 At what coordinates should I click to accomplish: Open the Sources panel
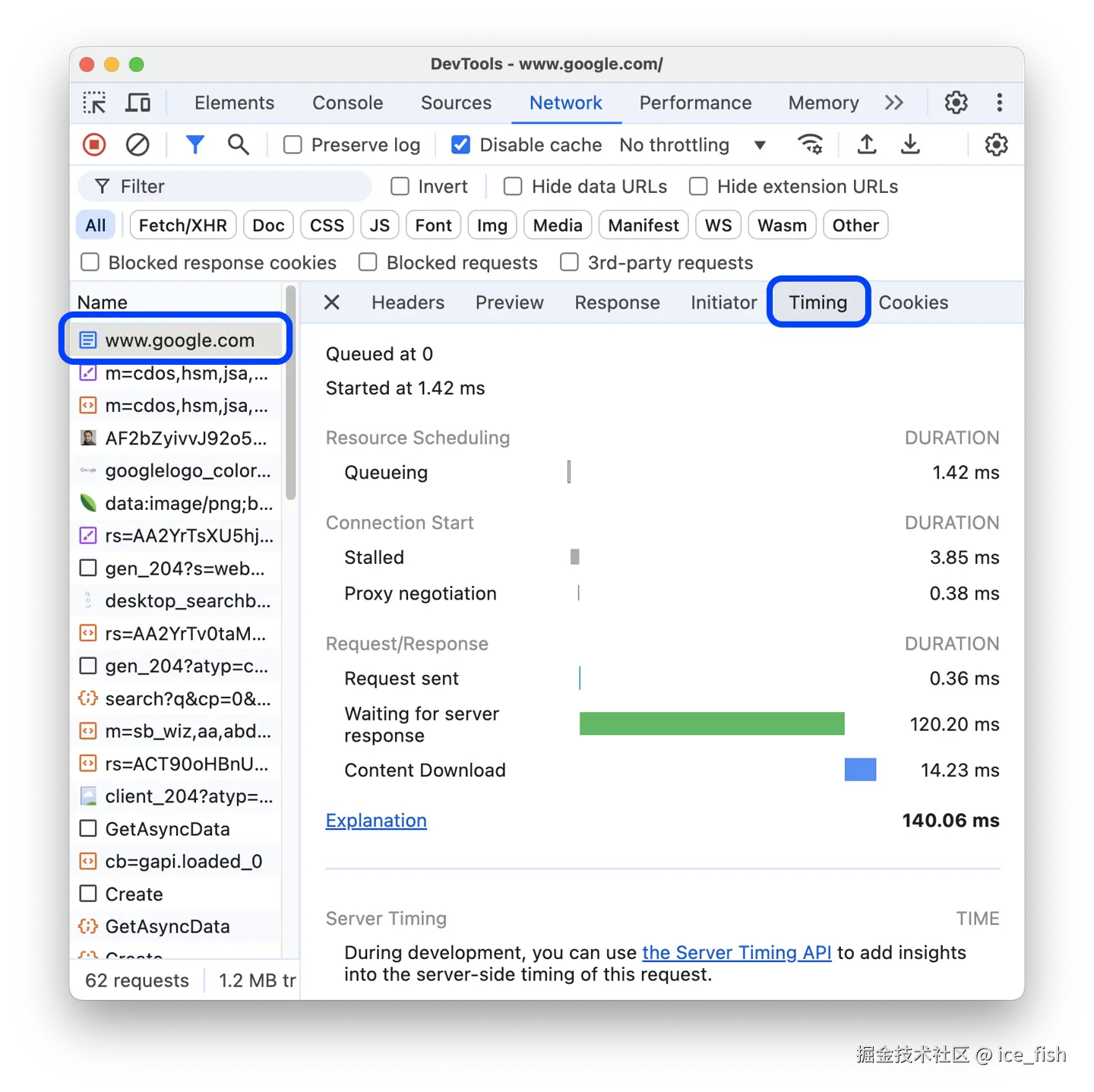[x=456, y=103]
